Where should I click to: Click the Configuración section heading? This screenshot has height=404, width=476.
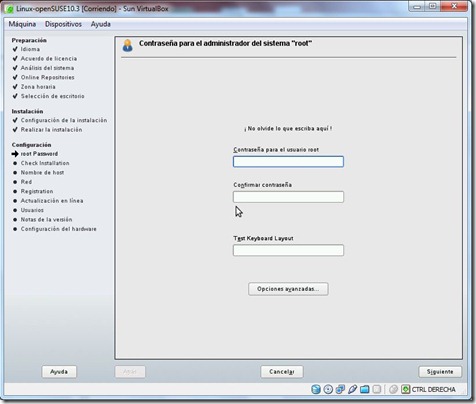[x=31, y=145]
